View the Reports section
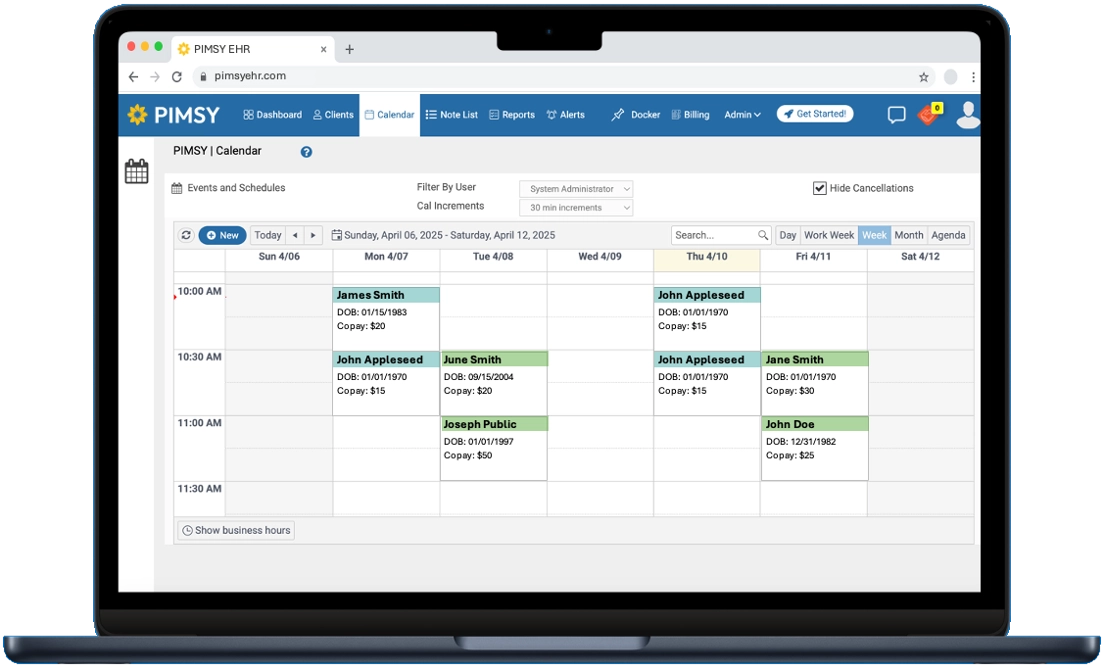Screen dimensions: 1105x670 point(512,114)
